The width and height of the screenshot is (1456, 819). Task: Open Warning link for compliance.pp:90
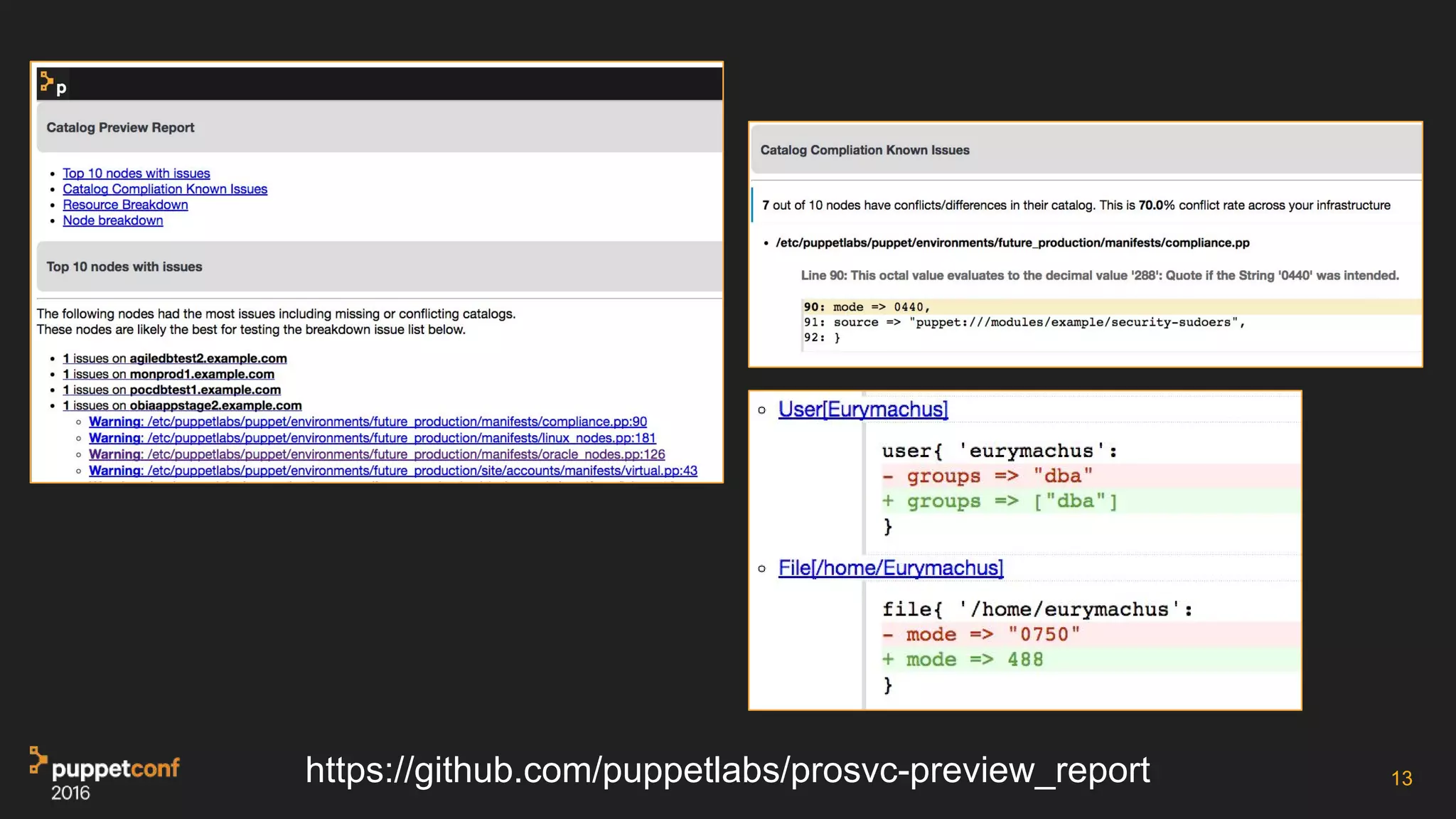(368, 422)
